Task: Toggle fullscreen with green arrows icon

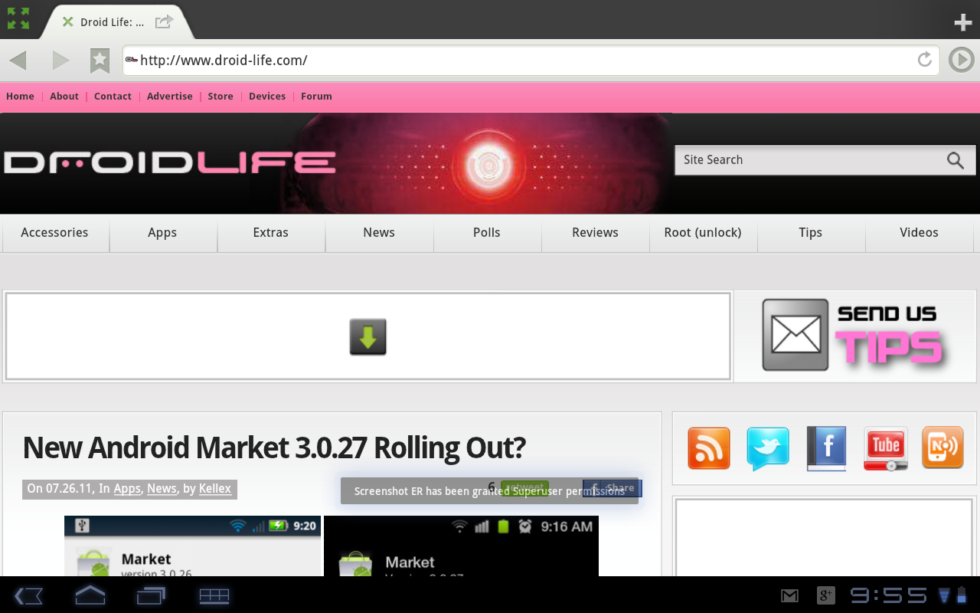Action: (x=18, y=19)
